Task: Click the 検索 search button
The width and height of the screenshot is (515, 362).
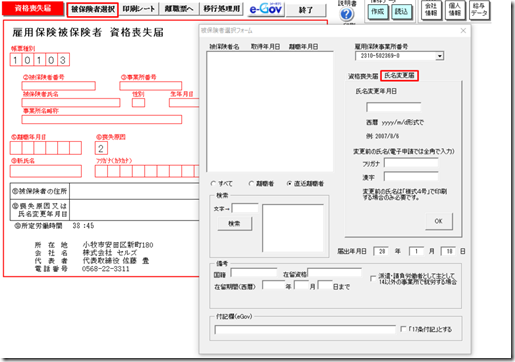Action: pos(234,224)
